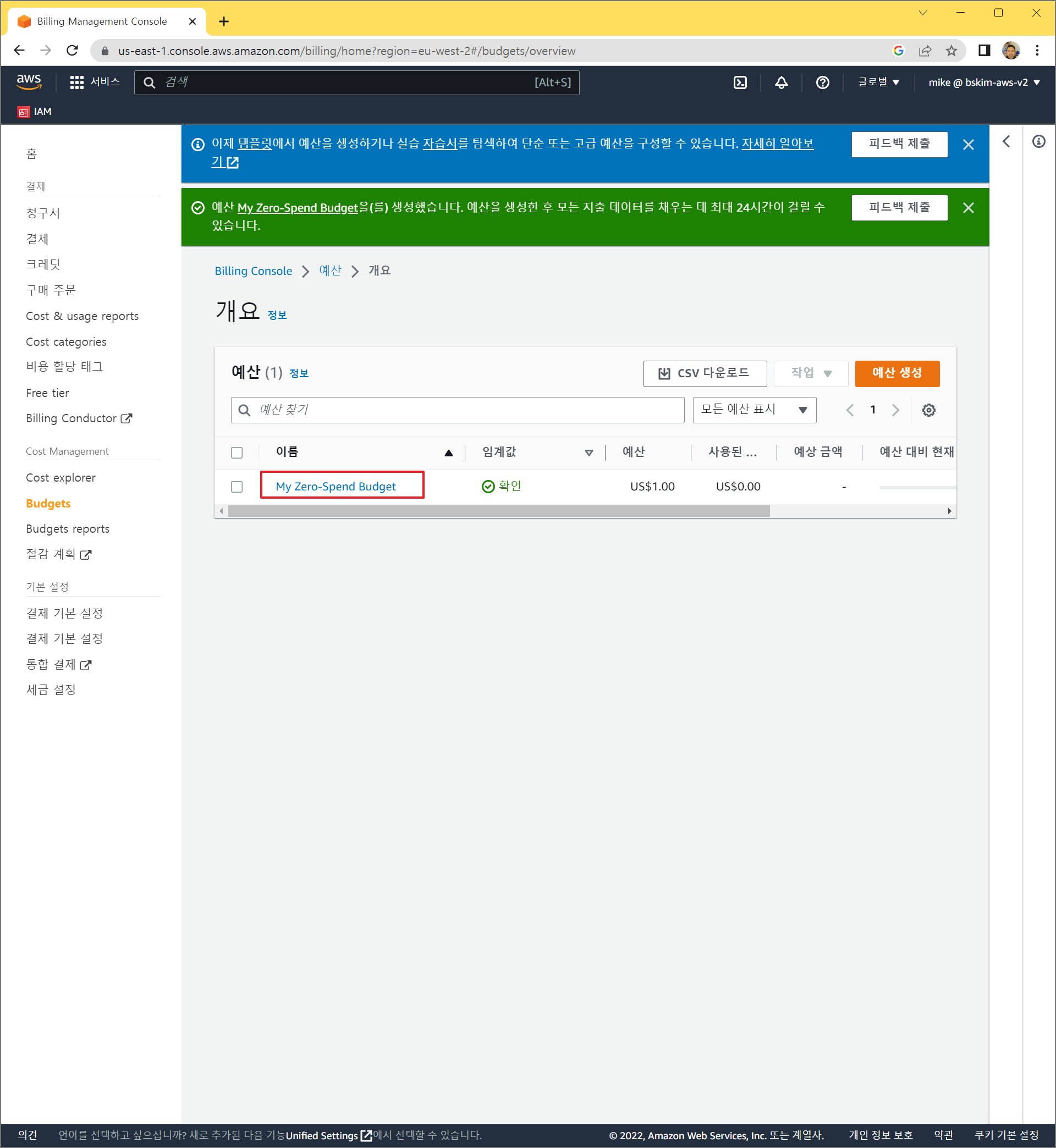Open Cost explorer in sidebar
Image resolution: width=1056 pixels, height=1148 pixels.
[61, 477]
